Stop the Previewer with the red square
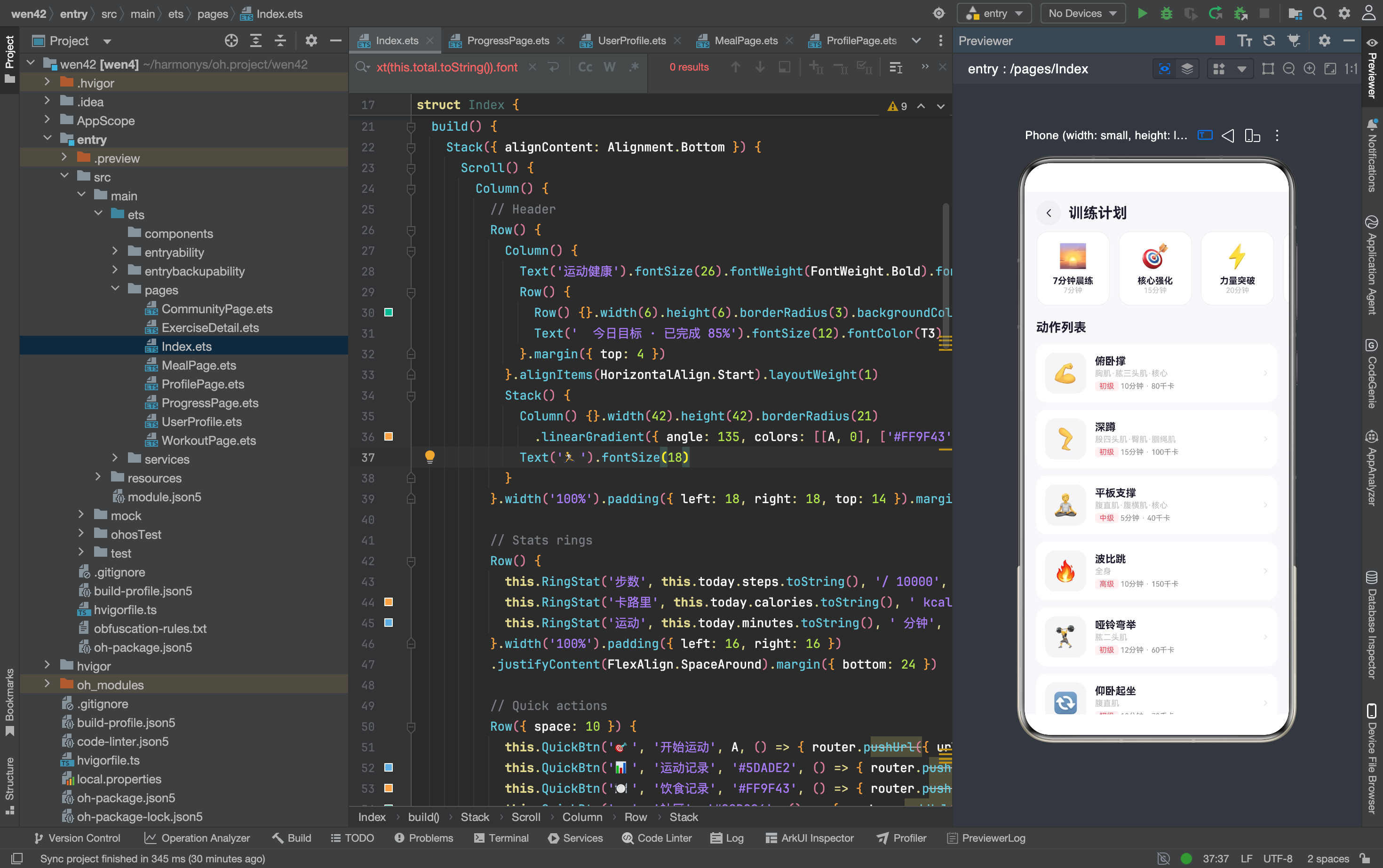This screenshot has height=868, width=1383. click(1220, 40)
